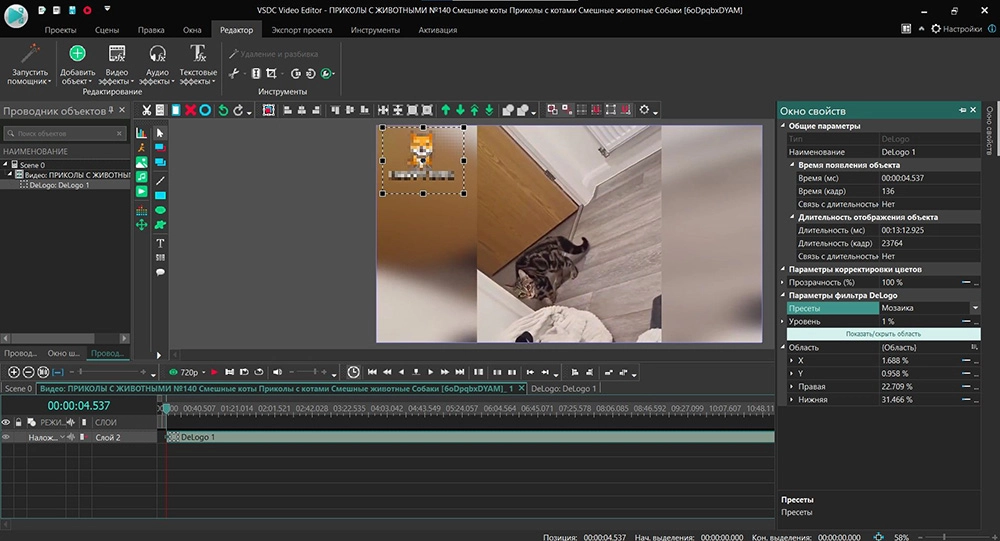Click the Настройки settings button
This screenshot has height=541, width=1000.
tap(956, 30)
